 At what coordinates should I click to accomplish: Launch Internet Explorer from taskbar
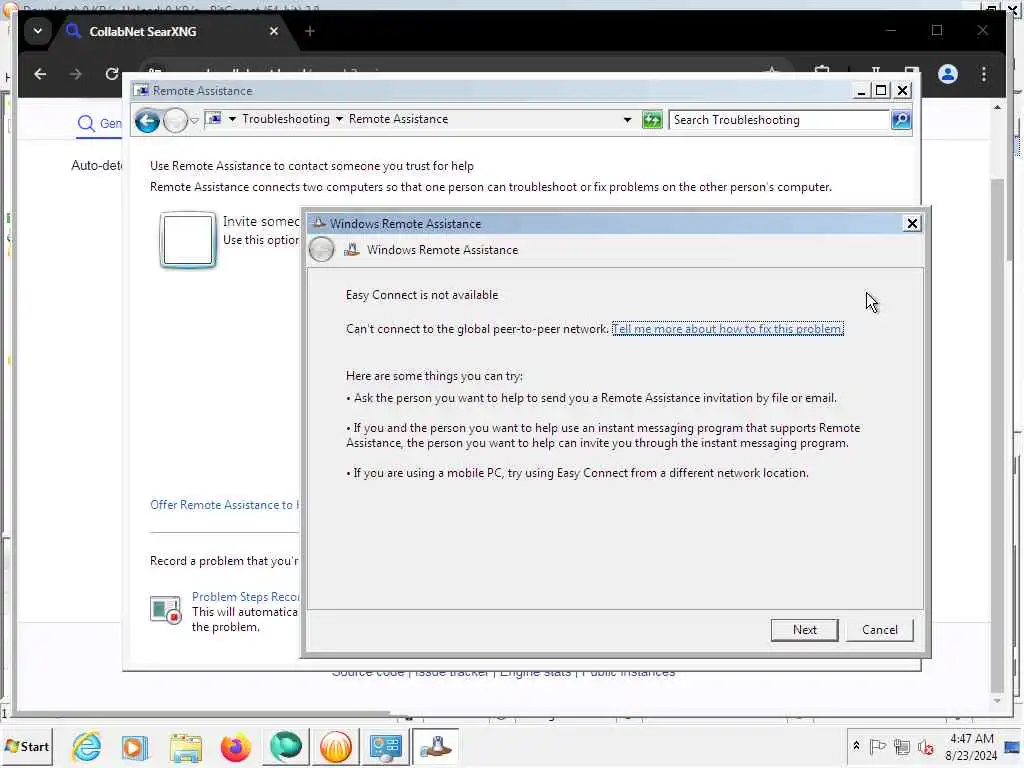pos(86,746)
